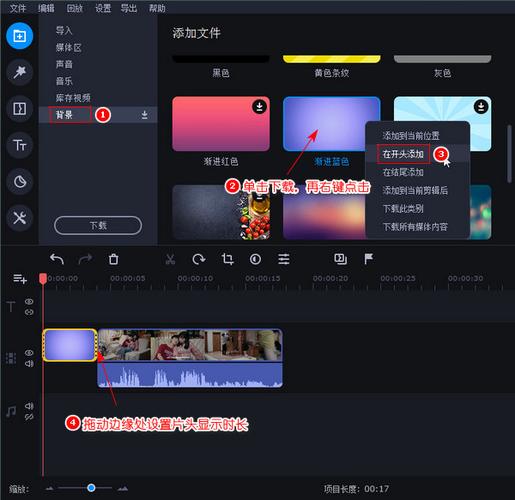Click zoom in icon right of zoom slider

[123, 489]
